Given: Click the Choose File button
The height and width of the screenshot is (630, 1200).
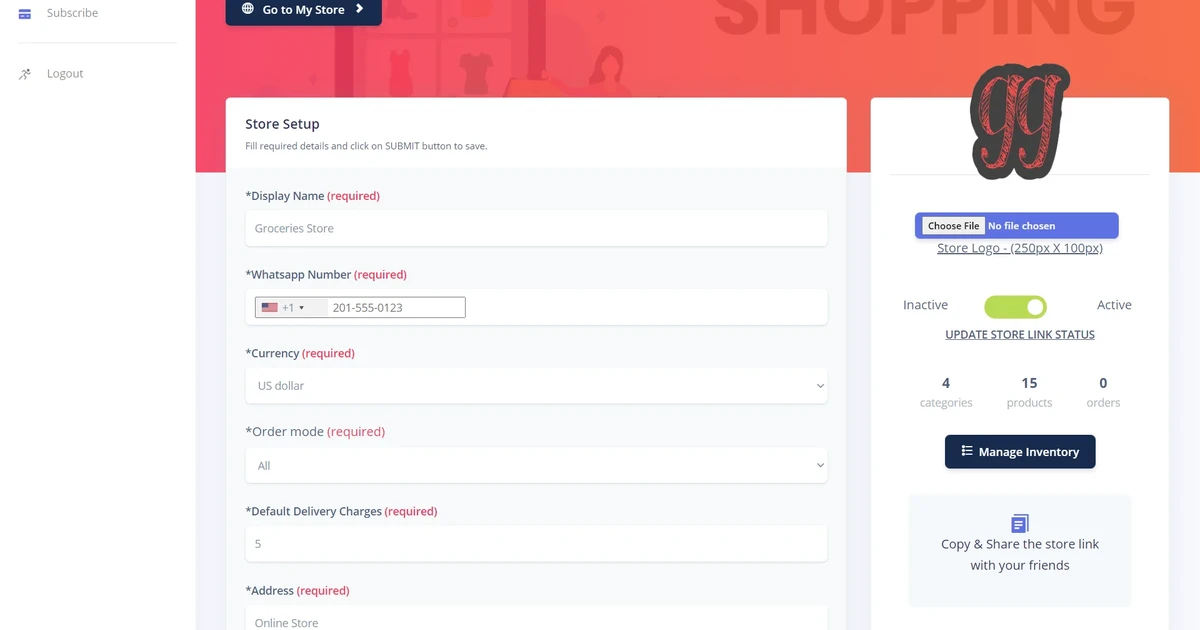Looking at the screenshot, I should click(953, 226).
